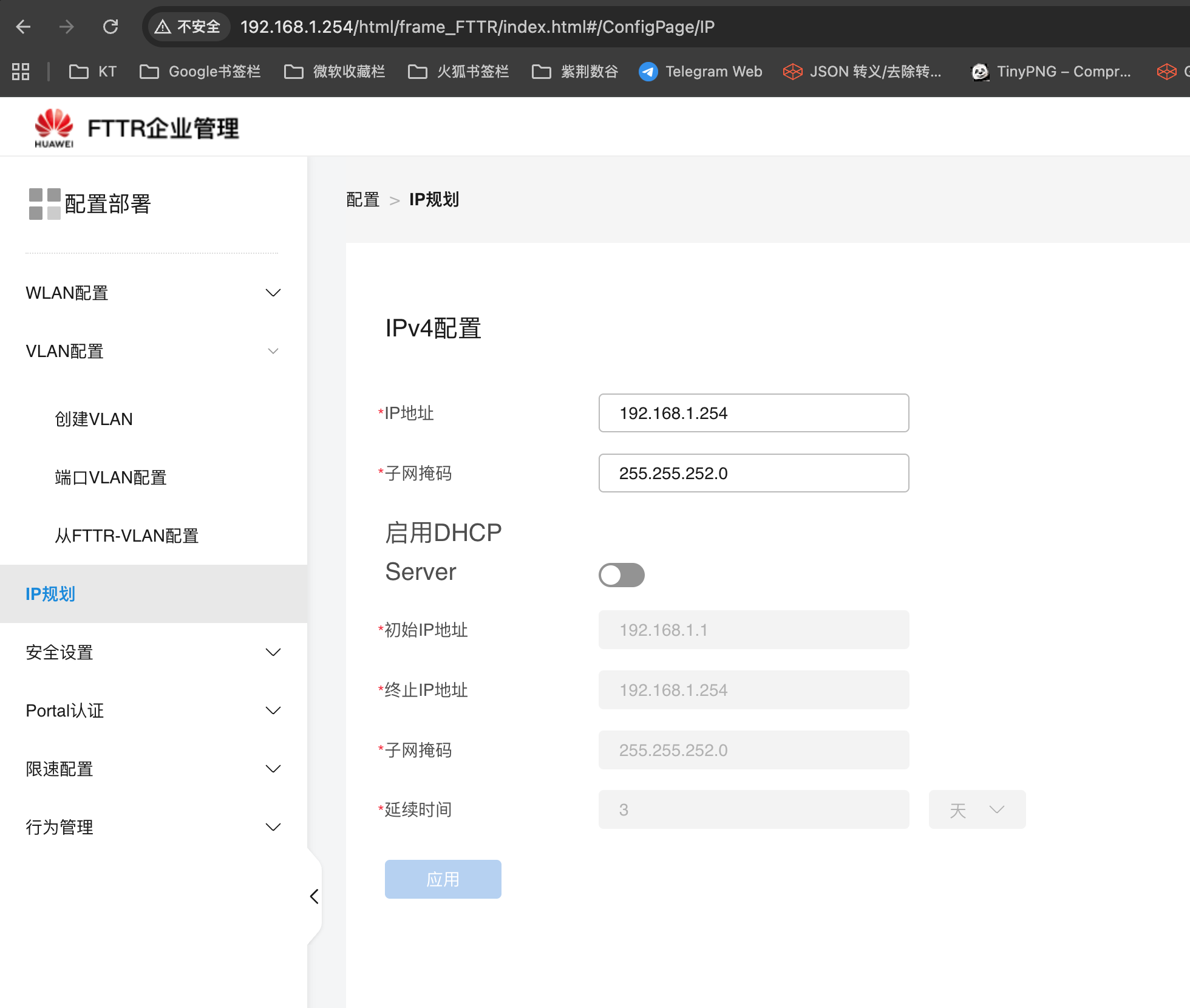Open the apps grid icon in the bookmarks bar
1190x1008 pixels.
coord(21,72)
